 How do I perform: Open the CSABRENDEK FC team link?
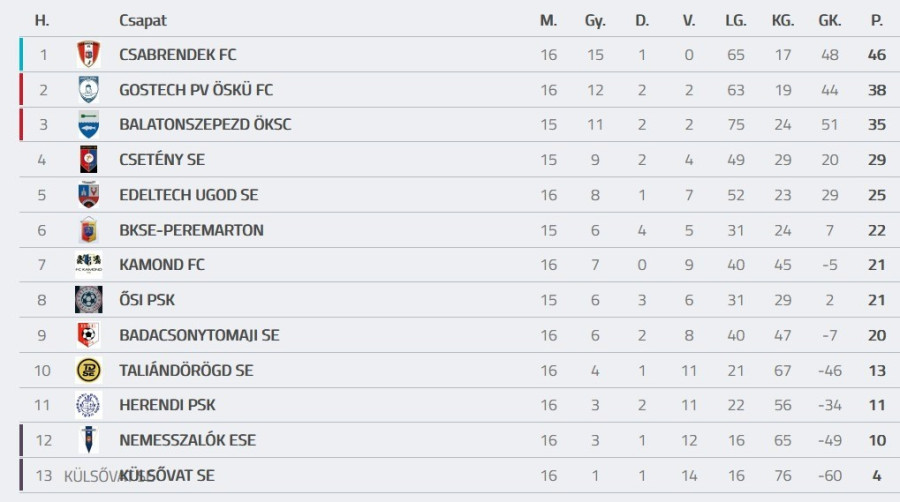pos(178,55)
